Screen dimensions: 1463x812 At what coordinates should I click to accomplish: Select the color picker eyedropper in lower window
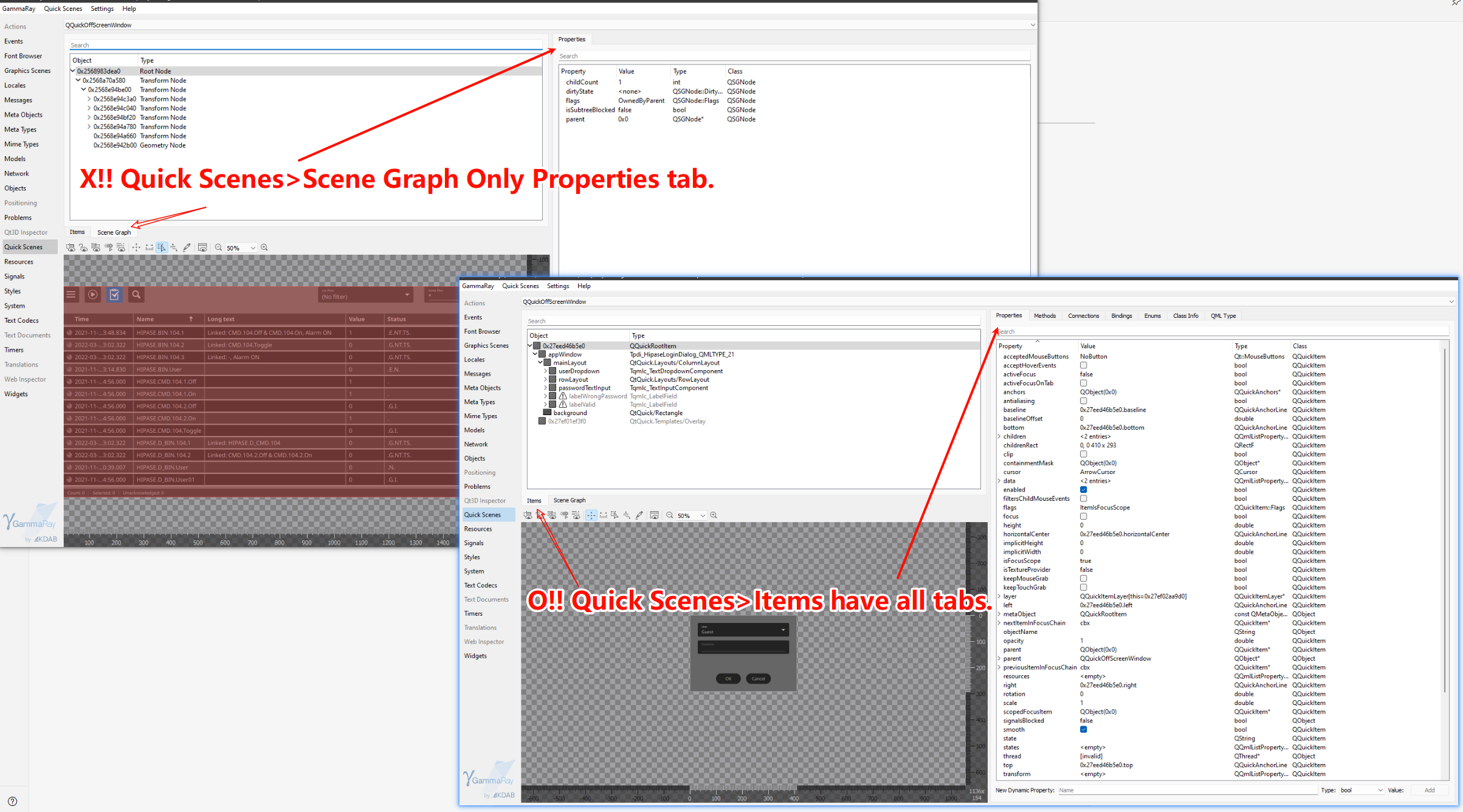(639, 515)
